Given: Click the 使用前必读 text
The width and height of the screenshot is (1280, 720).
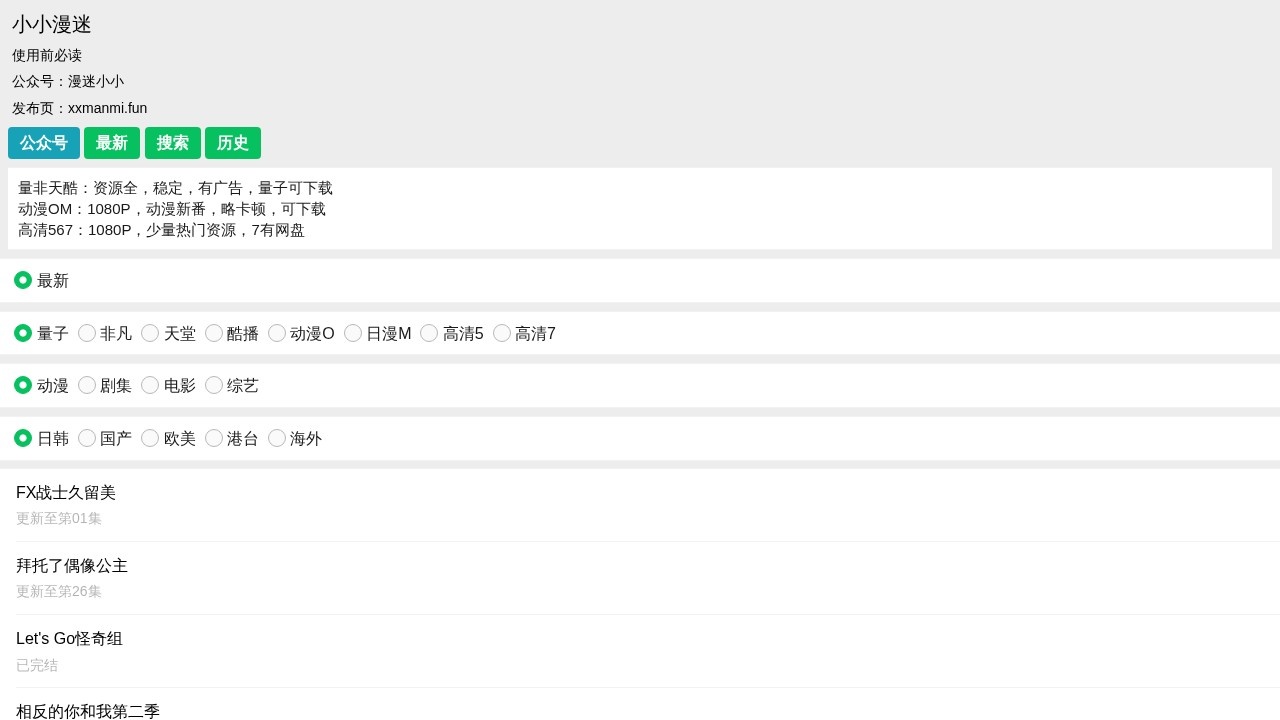Looking at the screenshot, I should tap(47, 55).
